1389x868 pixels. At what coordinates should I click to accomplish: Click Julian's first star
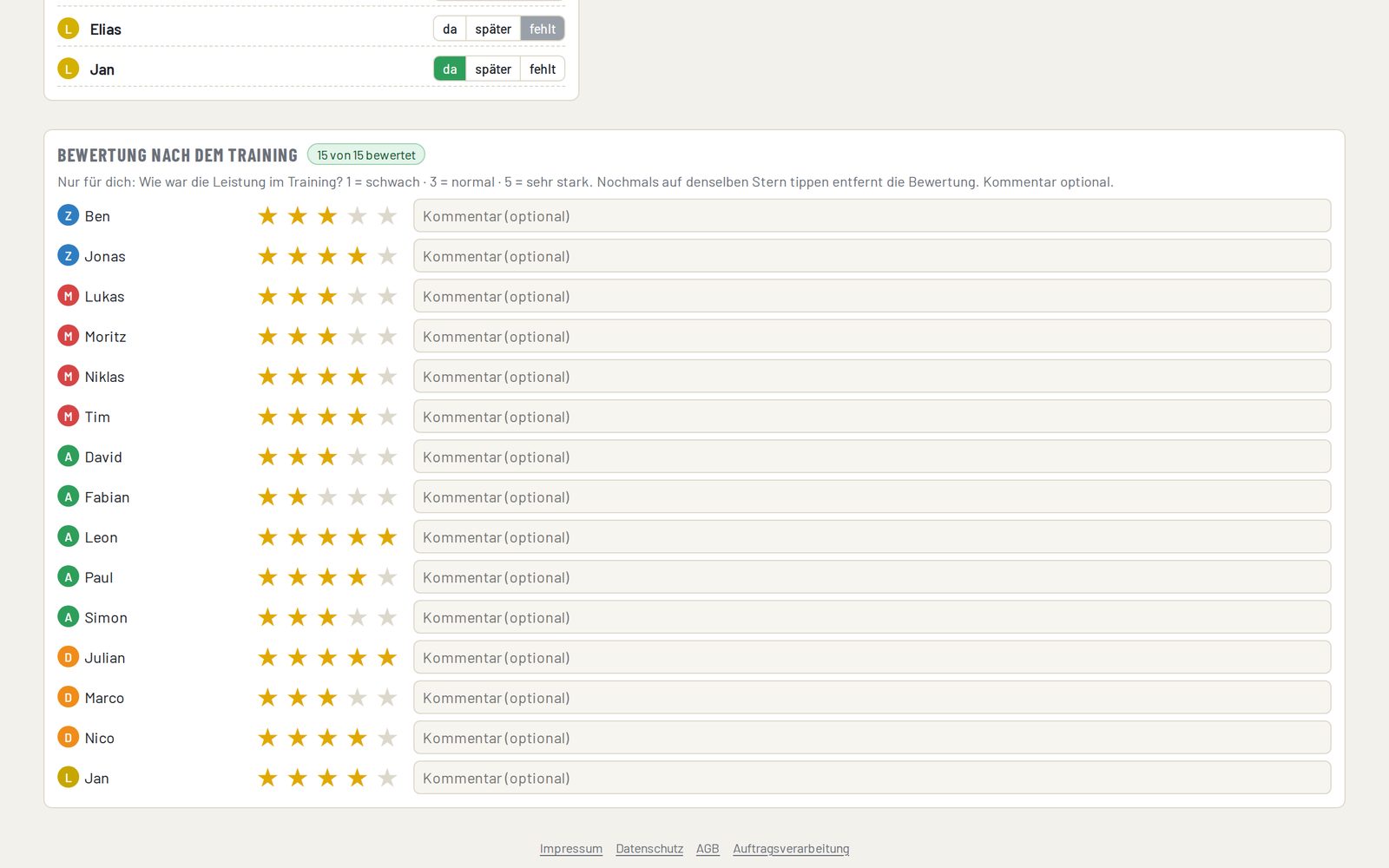pyautogui.click(x=267, y=658)
